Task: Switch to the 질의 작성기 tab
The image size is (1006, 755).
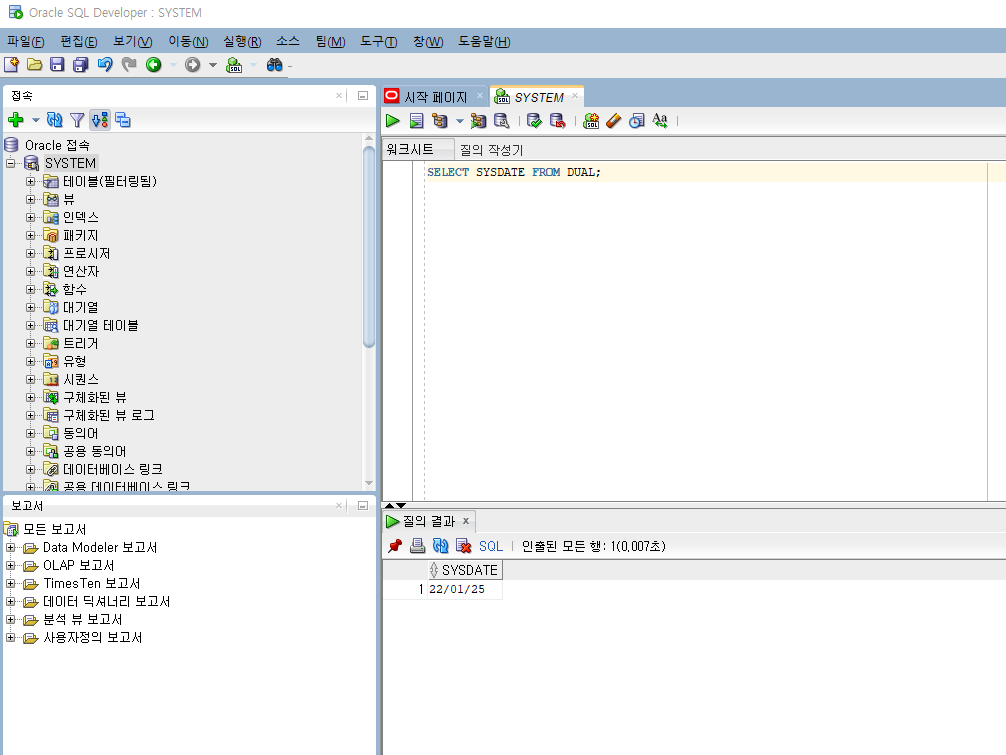Action: 491,150
